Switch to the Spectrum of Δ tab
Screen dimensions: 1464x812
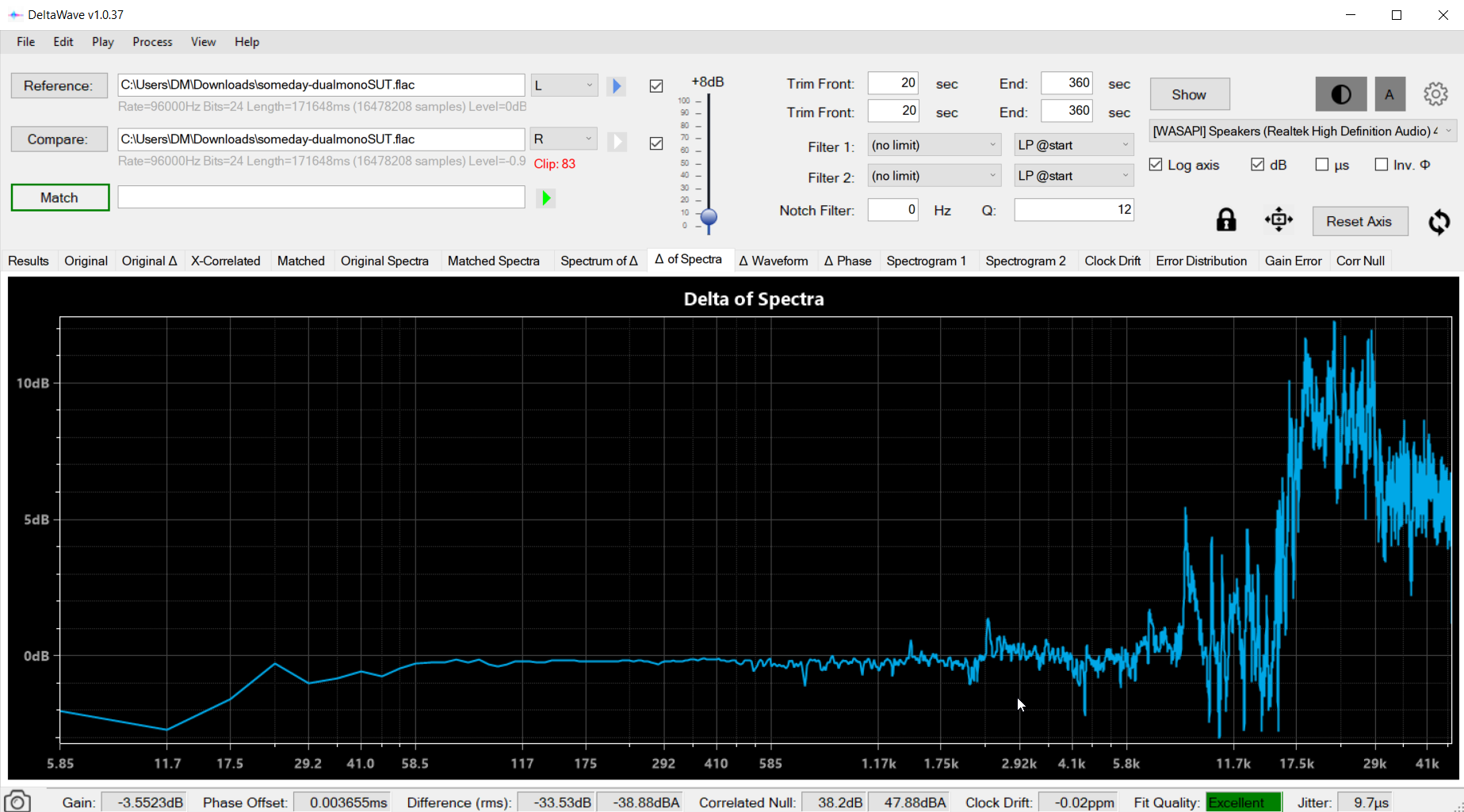[x=599, y=261]
